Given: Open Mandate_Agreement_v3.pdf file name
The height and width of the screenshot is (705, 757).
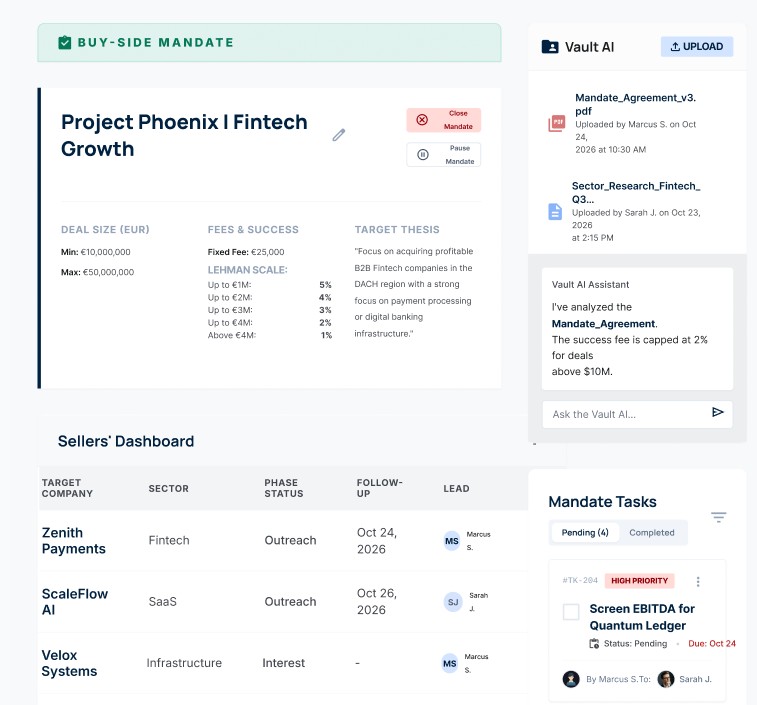Looking at the screenshot, I should point(635,104).
